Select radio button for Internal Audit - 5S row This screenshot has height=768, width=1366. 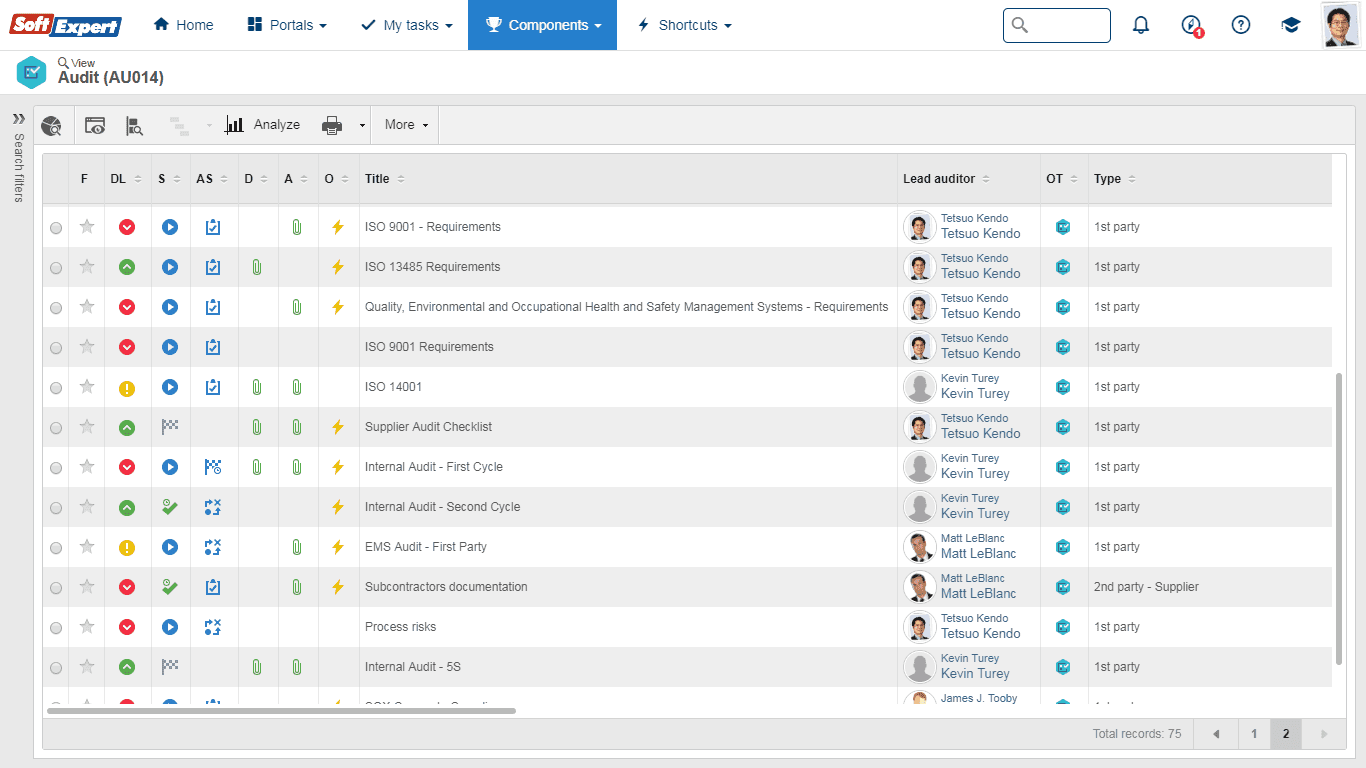pos(56,668)
